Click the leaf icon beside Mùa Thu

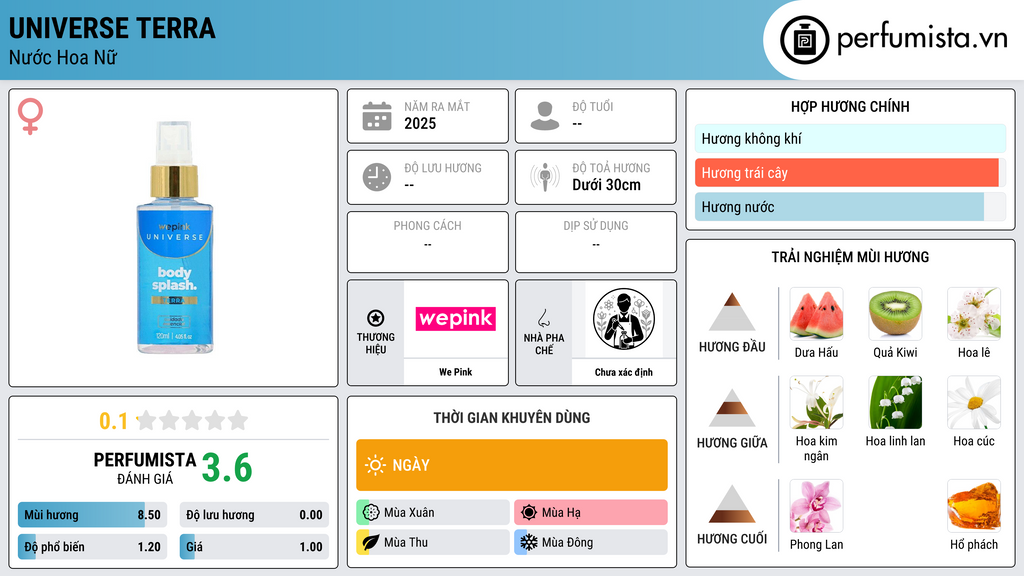tap(371, 542)
